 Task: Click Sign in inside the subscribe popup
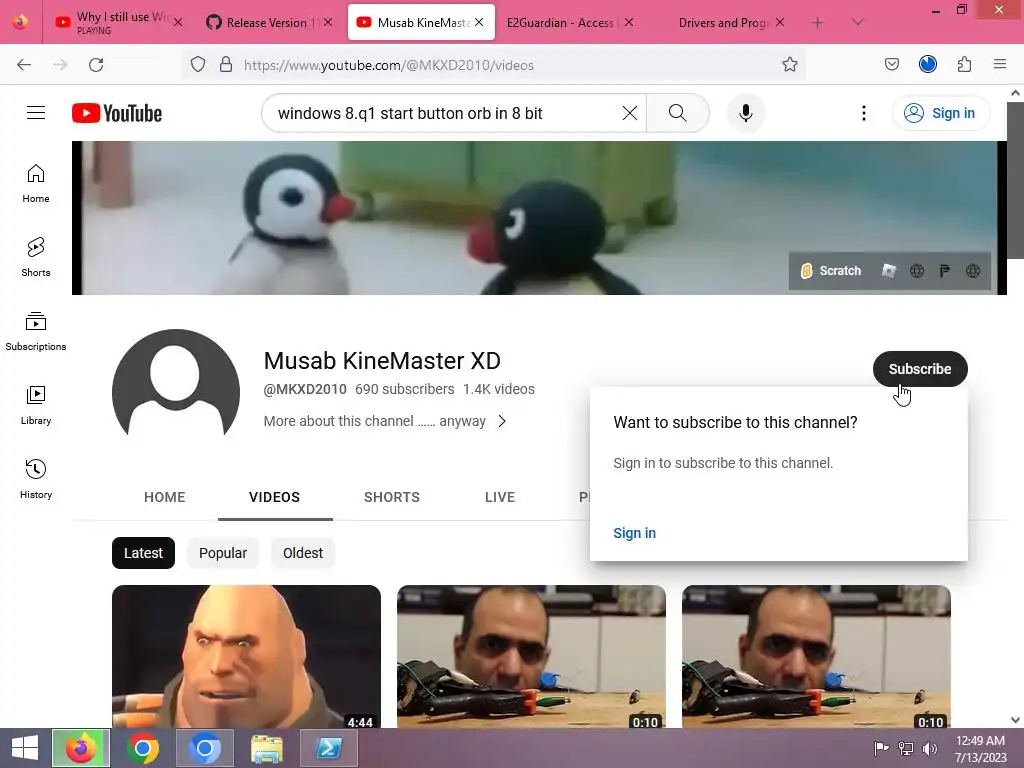tap(634, 533)
